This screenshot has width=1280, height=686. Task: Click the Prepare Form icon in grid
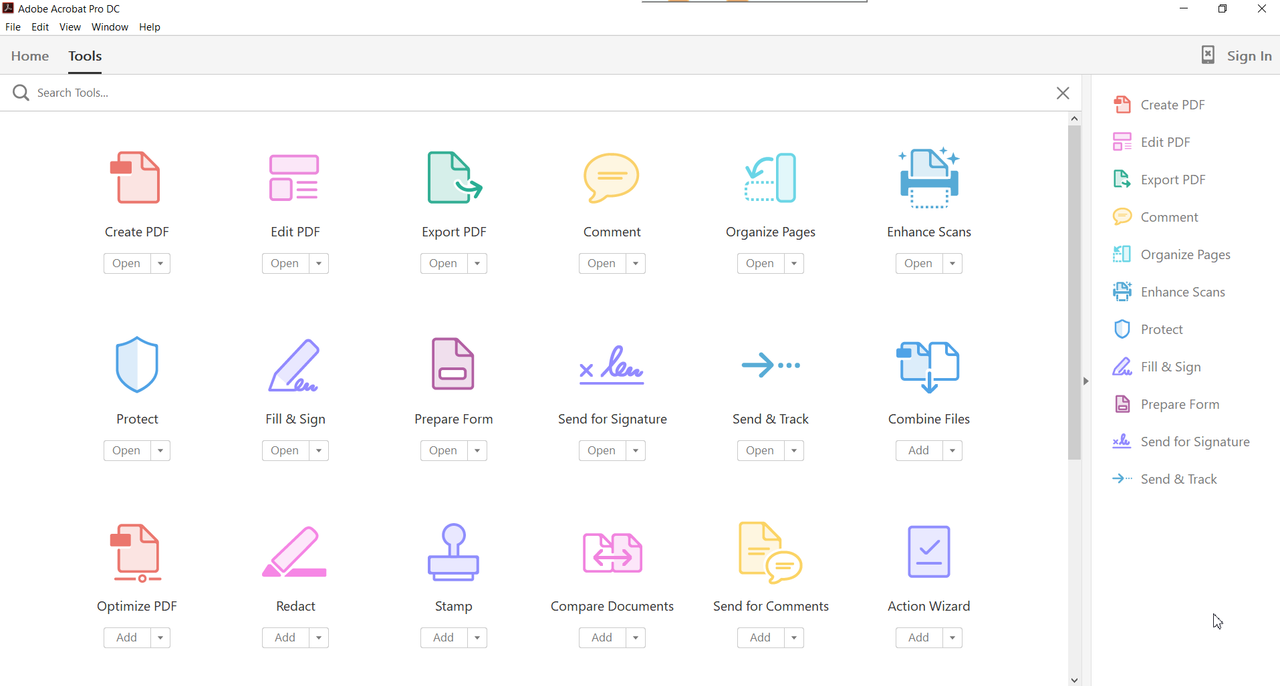(453, 364)
